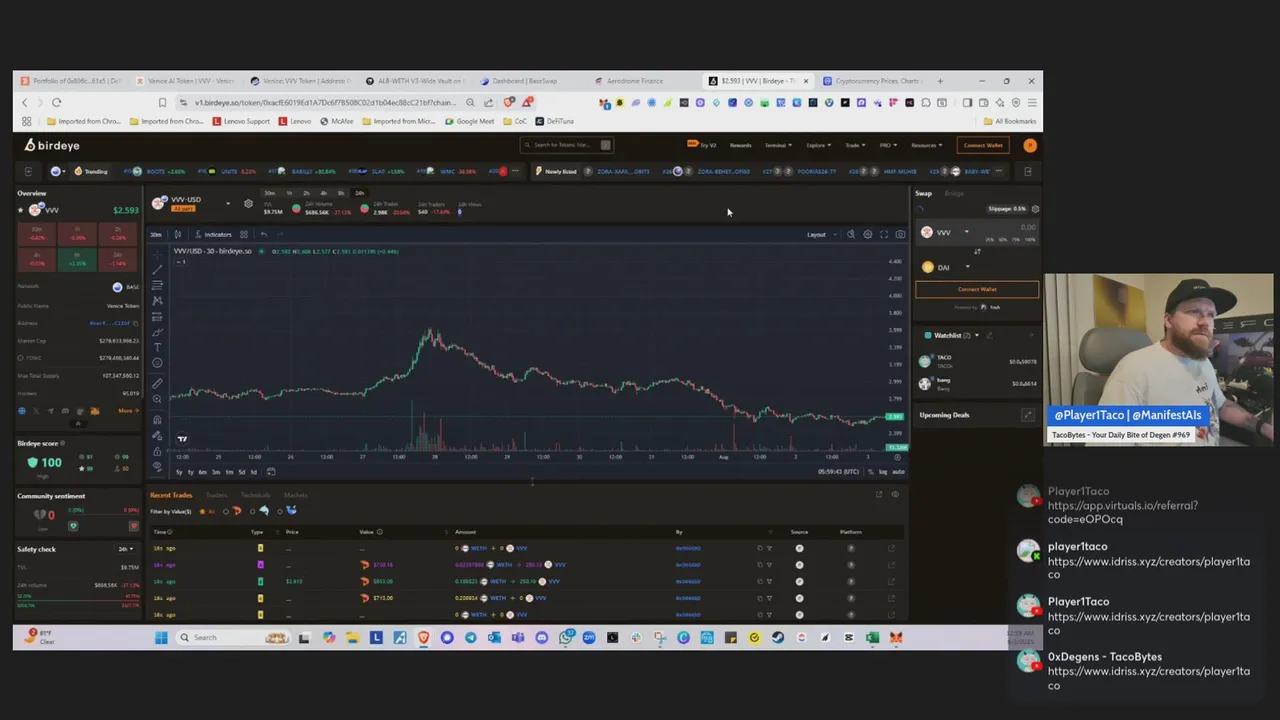Take chart snapshot with camera icon
This screenshot has width=1280, height=720.
(x=900, y=235)
